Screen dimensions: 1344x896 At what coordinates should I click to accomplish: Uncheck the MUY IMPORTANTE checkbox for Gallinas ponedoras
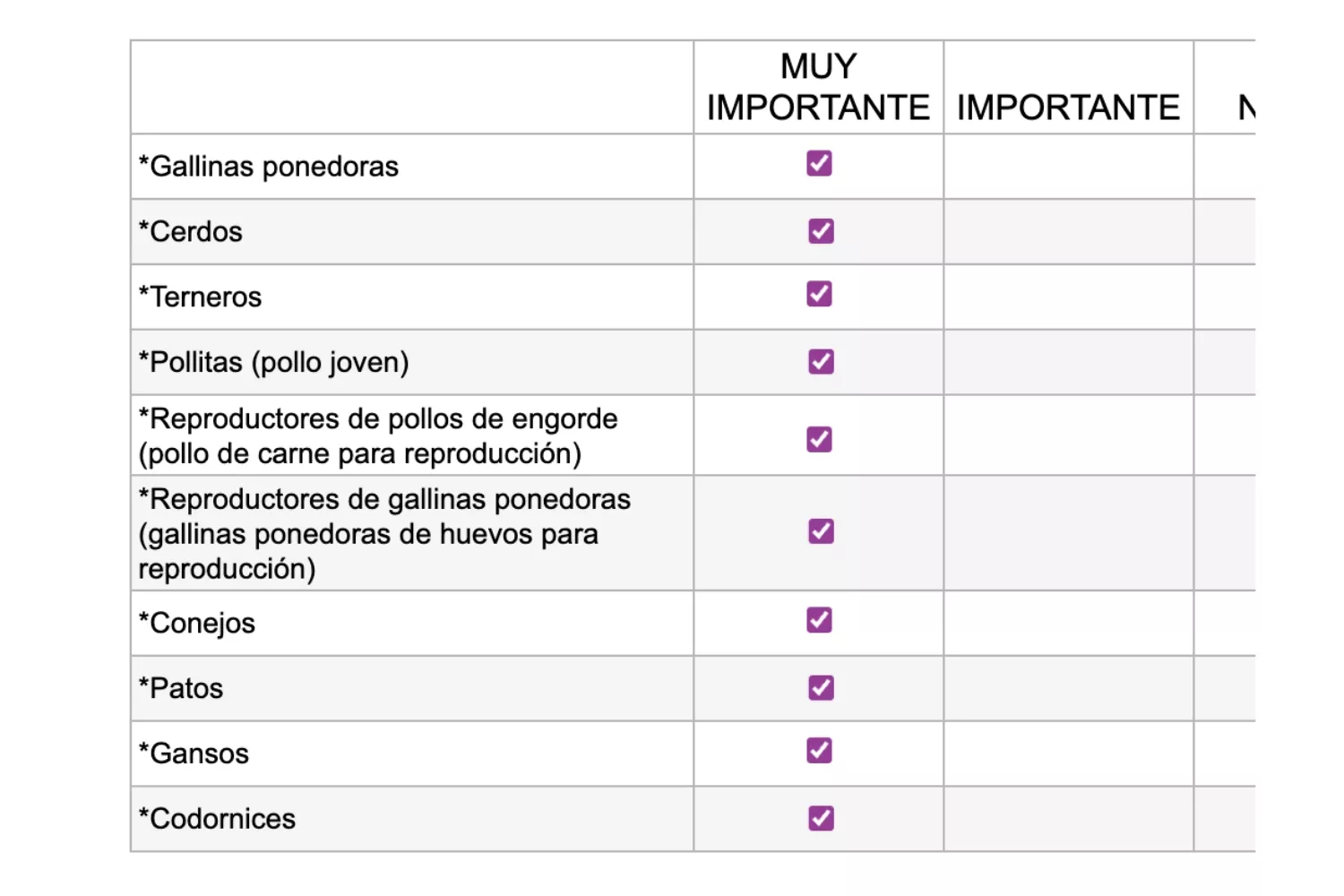pyautogui.click(x=818, y=163)
